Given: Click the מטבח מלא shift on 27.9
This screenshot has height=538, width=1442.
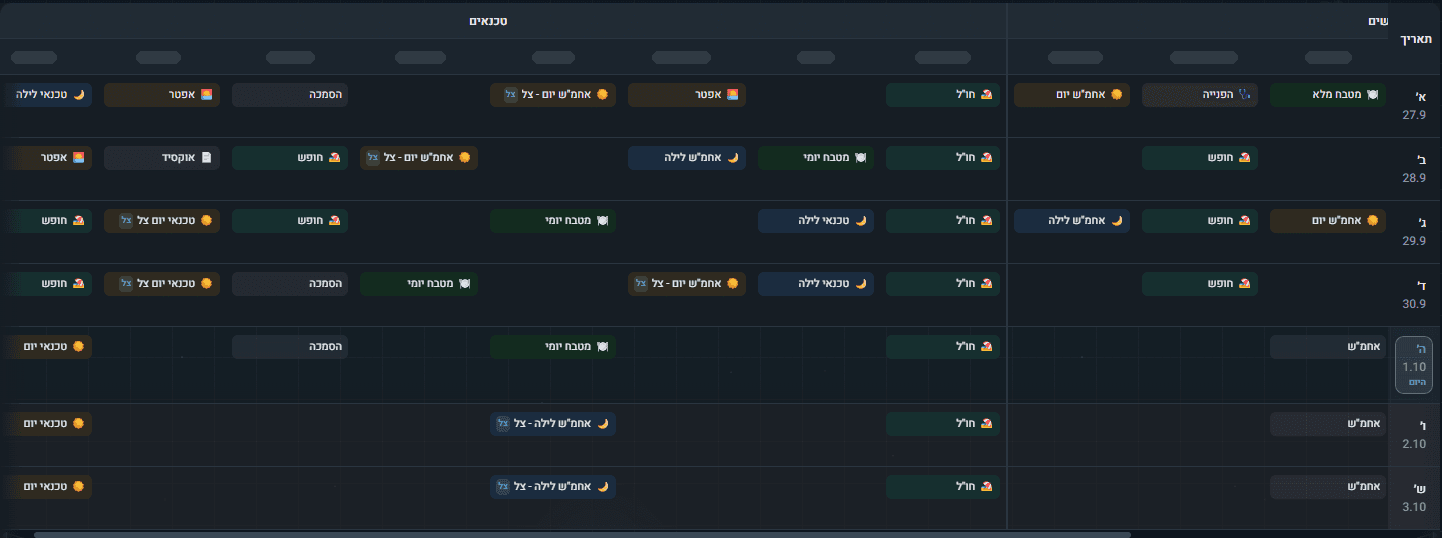Looking at the screenshot, I should point(1328,95).
